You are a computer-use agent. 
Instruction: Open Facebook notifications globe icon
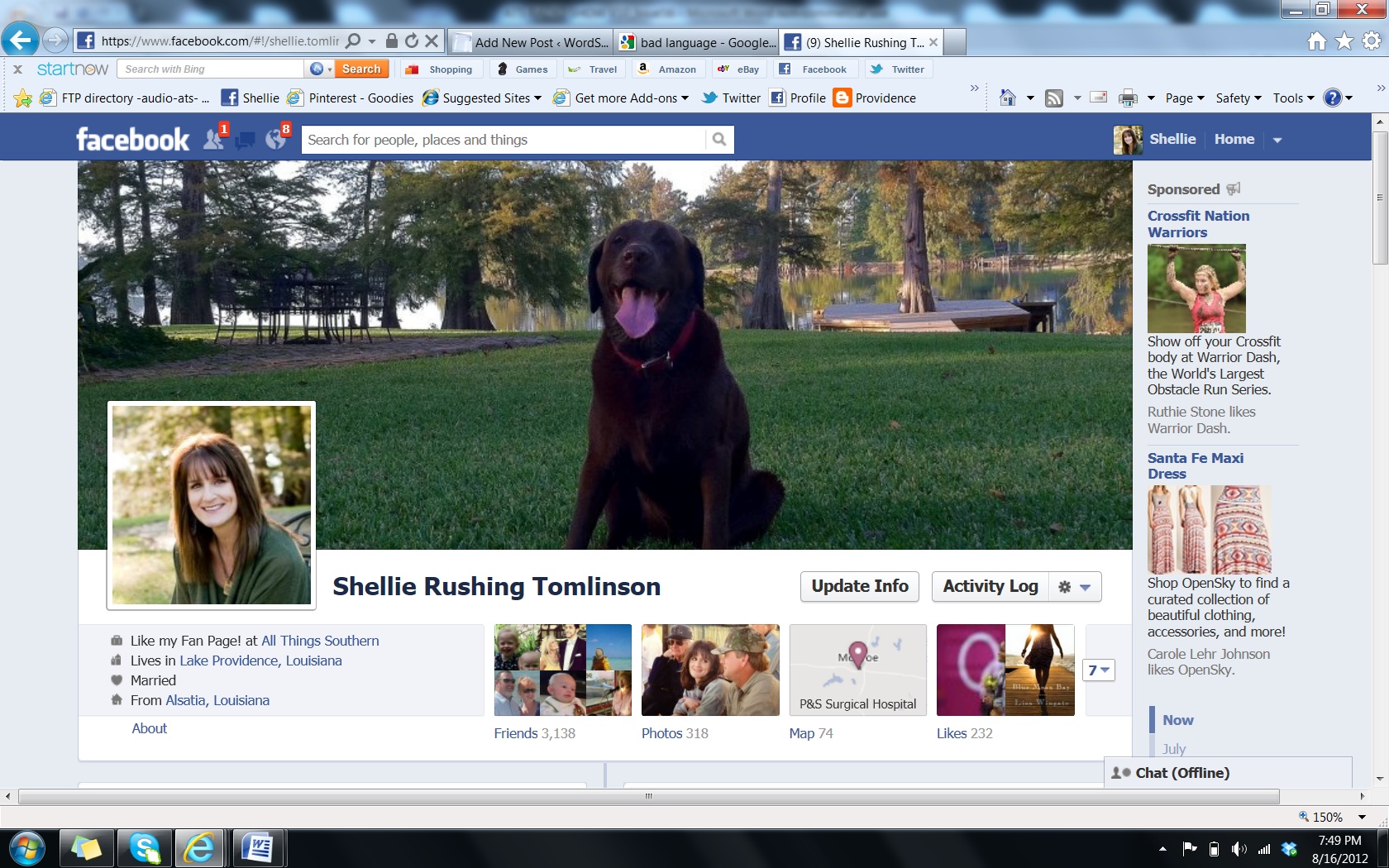click(276, 140)
